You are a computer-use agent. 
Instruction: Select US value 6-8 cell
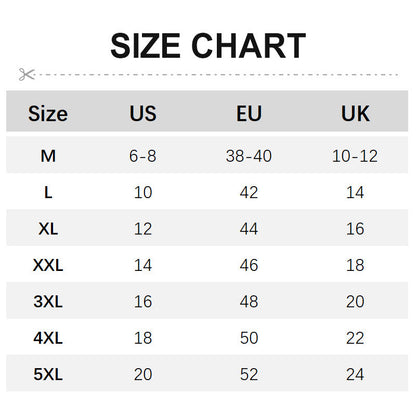(143, 156)
